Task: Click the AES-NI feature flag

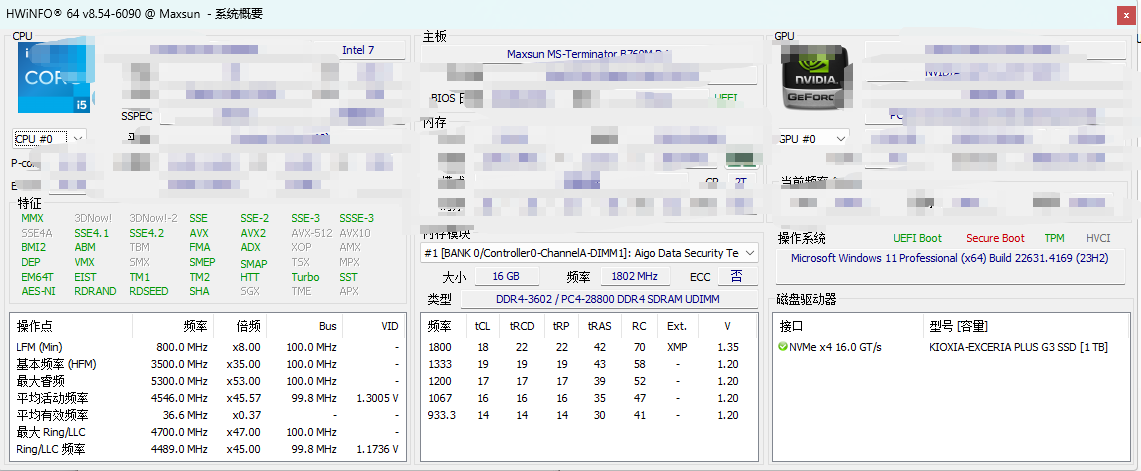Action: [x=38, y=291]
